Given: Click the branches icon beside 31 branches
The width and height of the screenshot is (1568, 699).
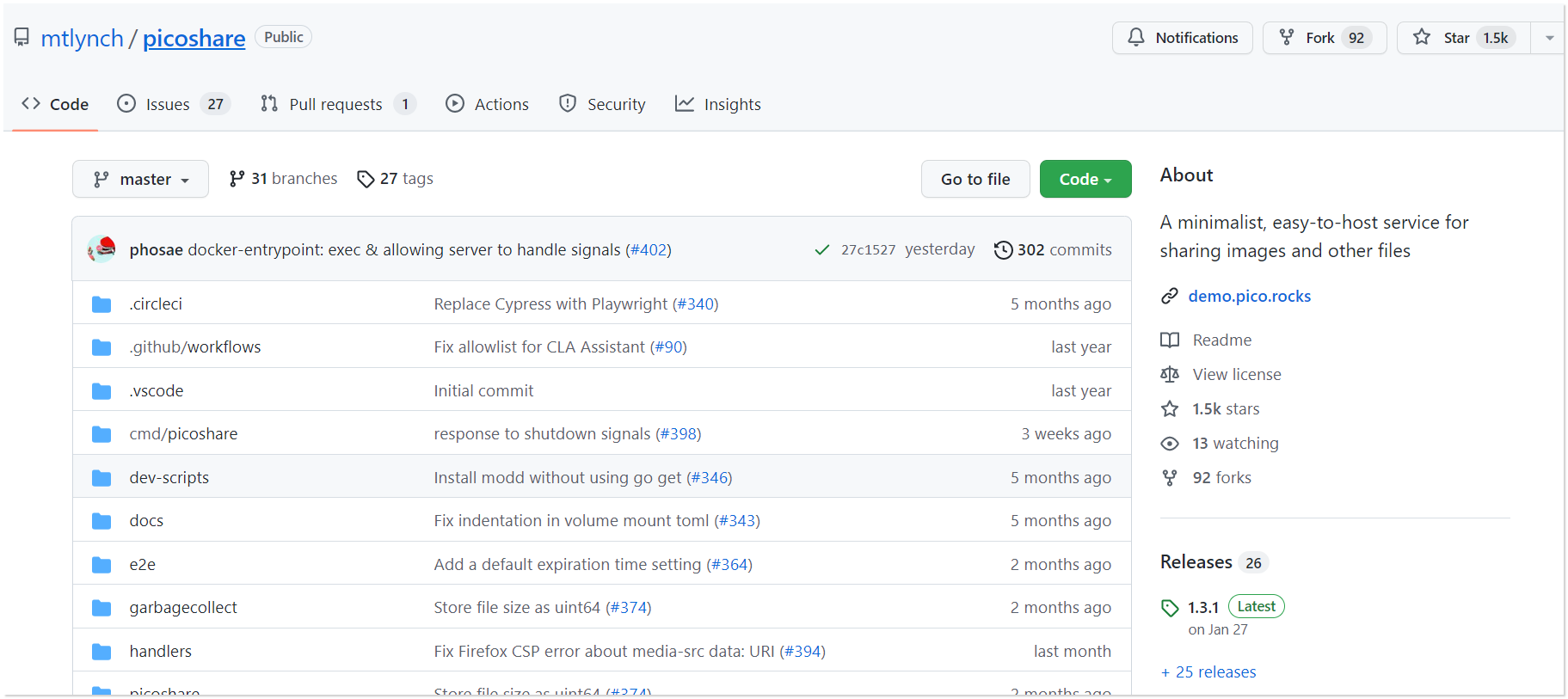Looking at the screenshot, I should pyautogui.click(x=237, y=179).
